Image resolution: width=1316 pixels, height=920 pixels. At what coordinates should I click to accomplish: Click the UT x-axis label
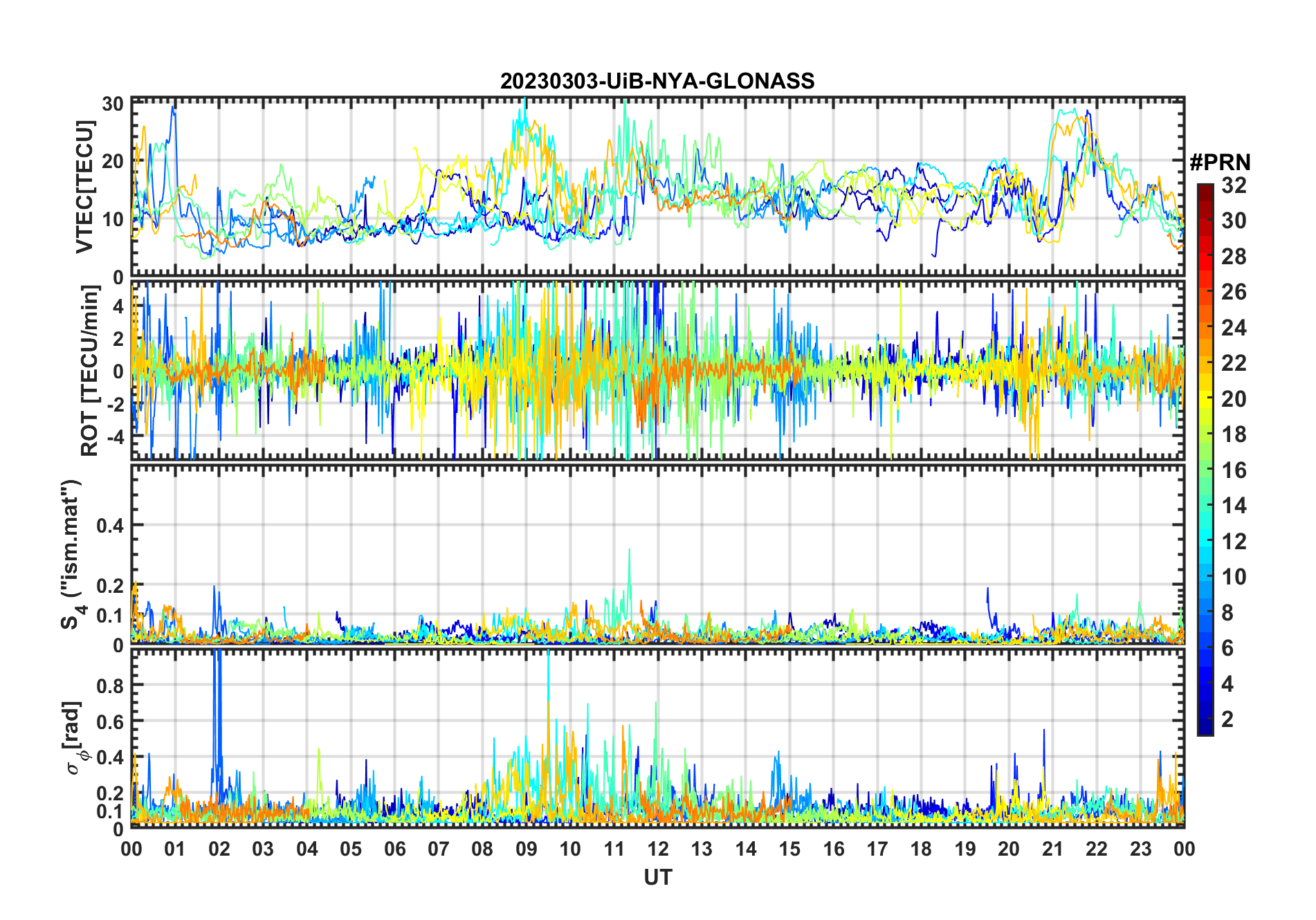pos(658,877)
